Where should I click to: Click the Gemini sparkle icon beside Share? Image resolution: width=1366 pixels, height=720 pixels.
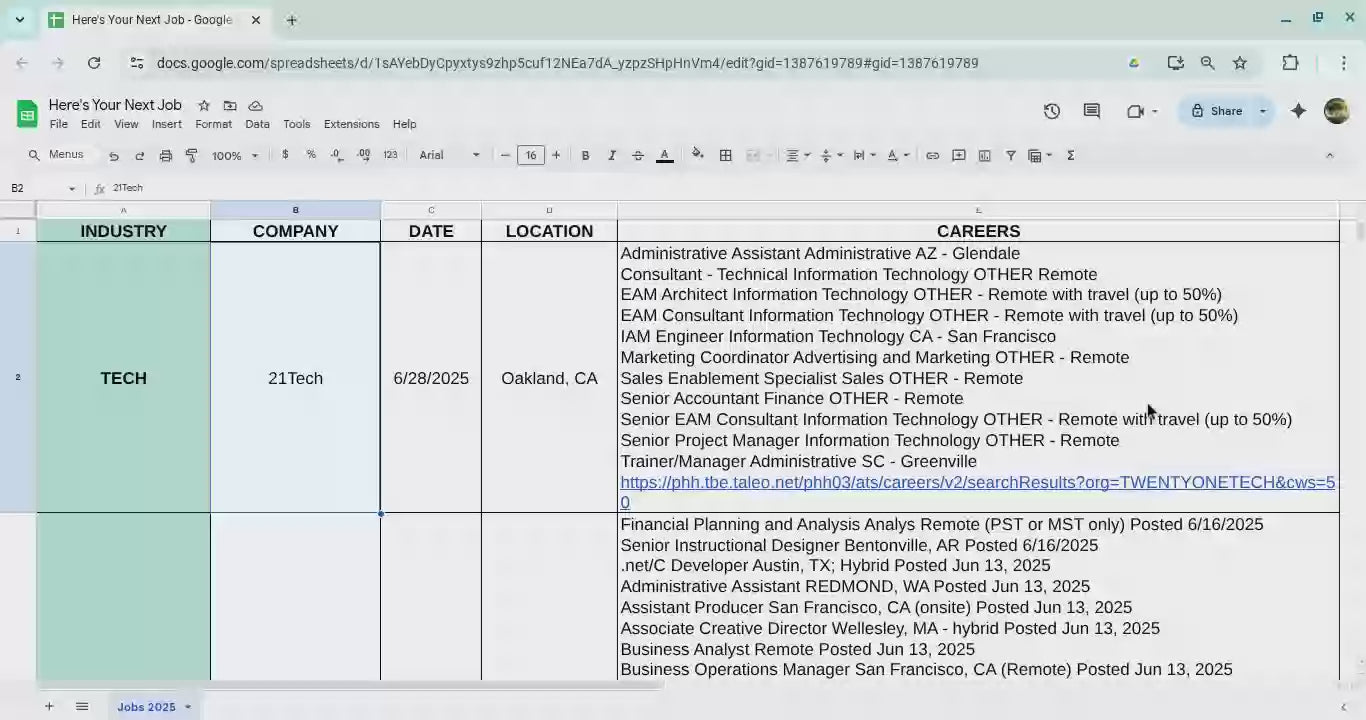click(x=1298, y=111)
